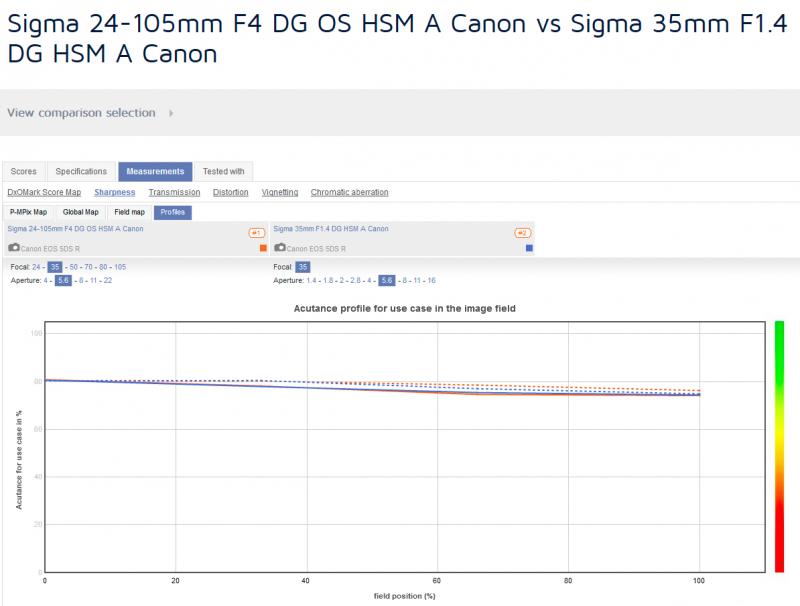Choose aperture 4 for Sigma 24-105mm

45,281
